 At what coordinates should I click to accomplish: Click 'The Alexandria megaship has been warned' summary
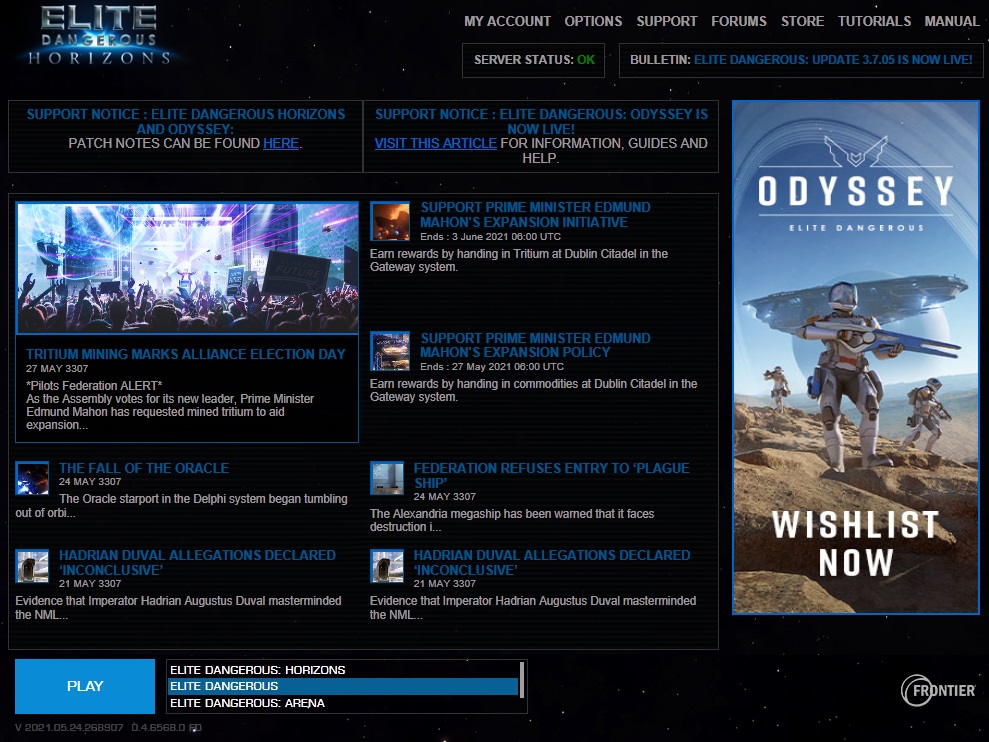512,520
